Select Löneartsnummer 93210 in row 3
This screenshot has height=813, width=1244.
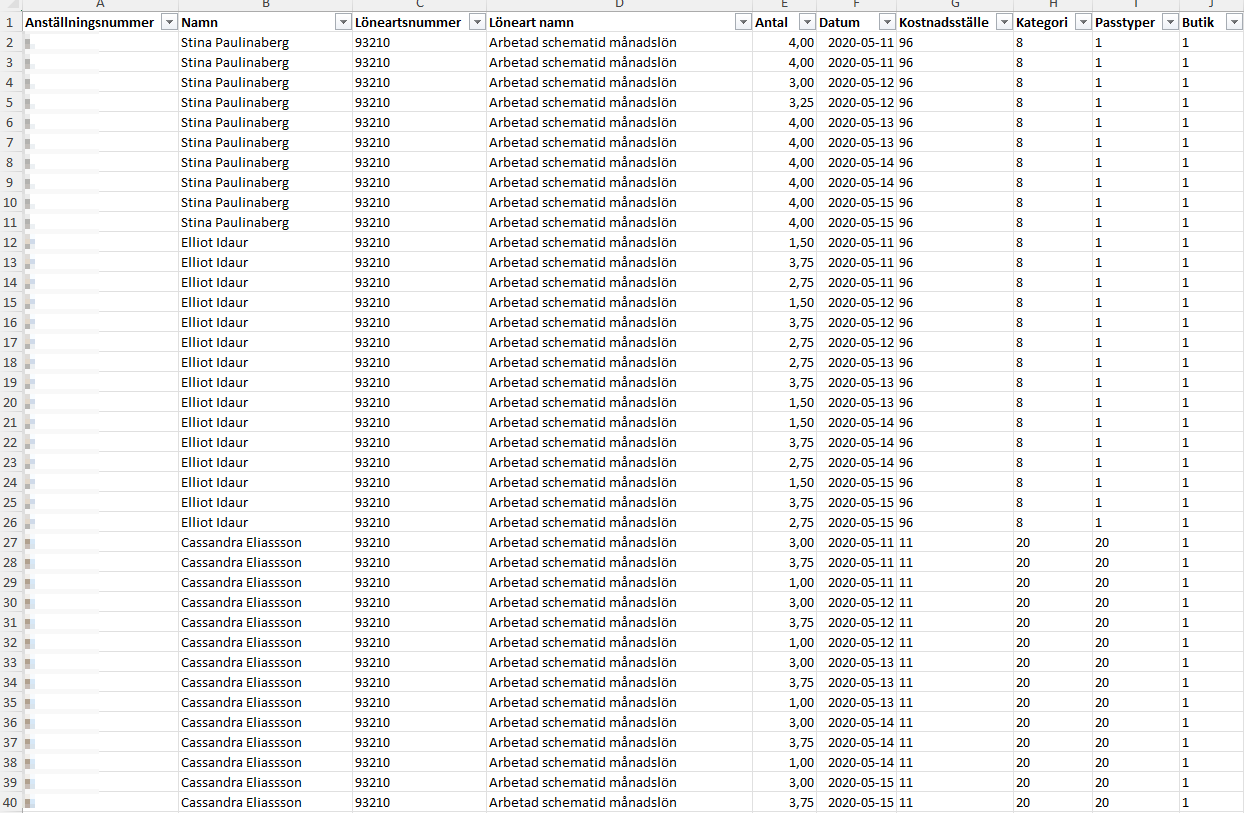419,62
